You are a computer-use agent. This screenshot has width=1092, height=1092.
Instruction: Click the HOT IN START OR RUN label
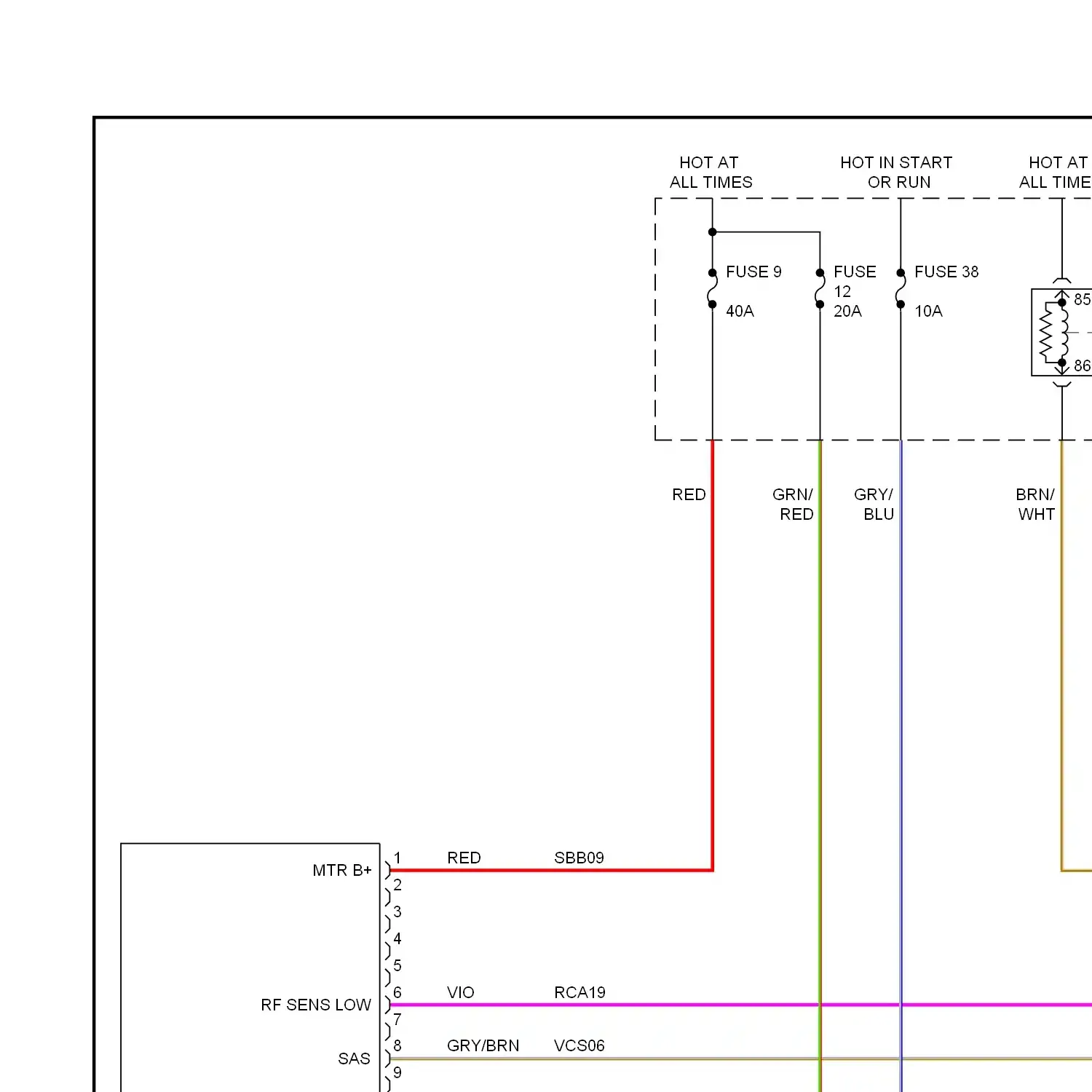pyautogui.click(x=897, y=173)
